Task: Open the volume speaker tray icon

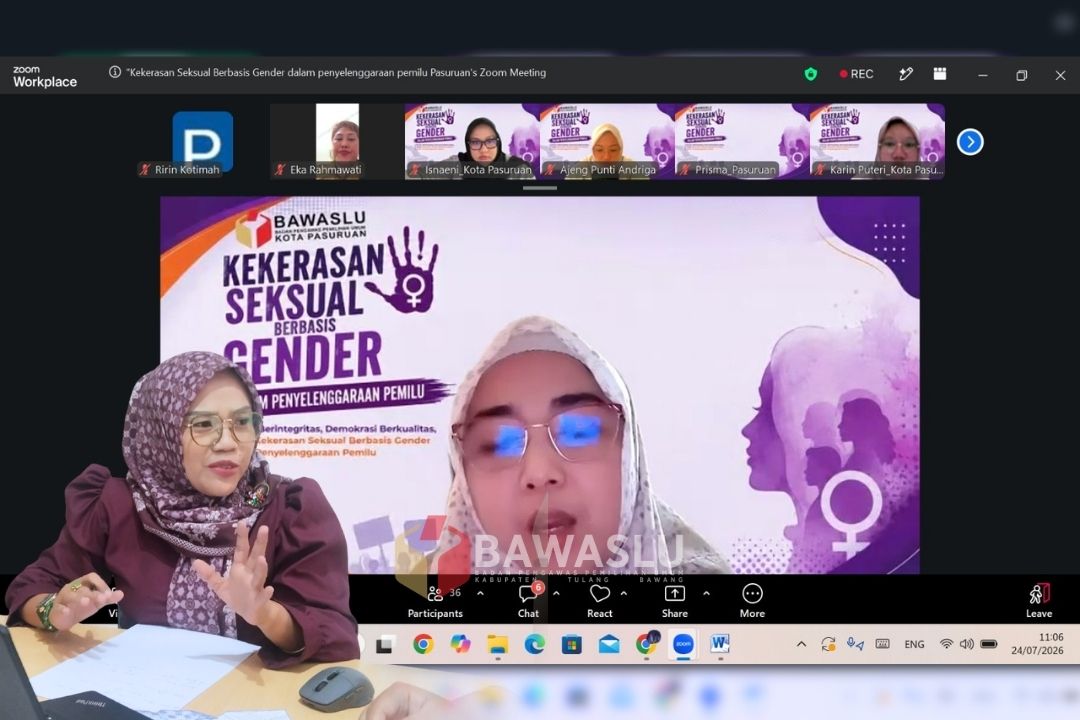Action: (x=967, y=644)
